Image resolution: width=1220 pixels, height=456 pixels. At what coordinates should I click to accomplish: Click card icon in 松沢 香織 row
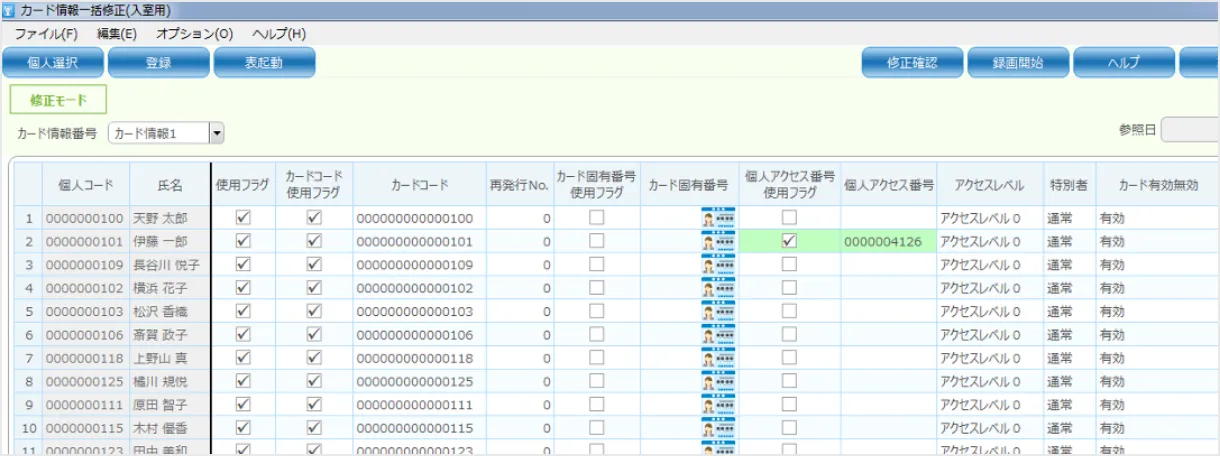(718, 311)
